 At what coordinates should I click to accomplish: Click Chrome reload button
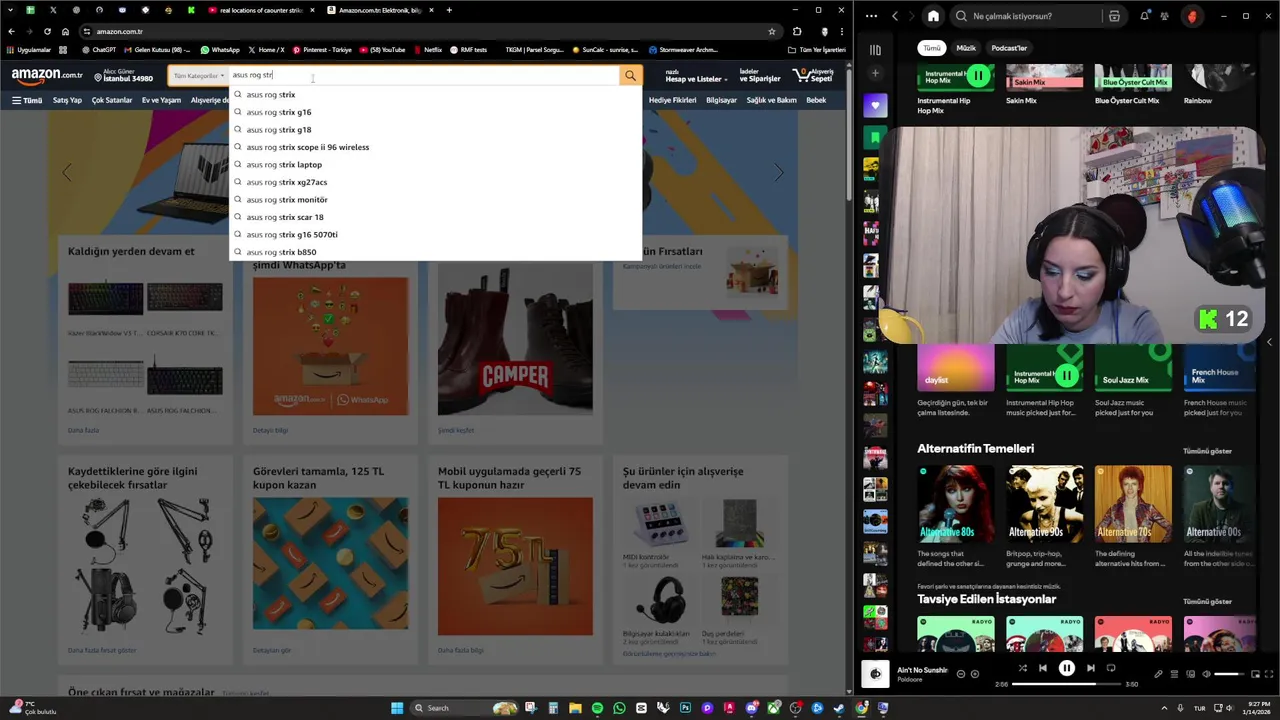pyautogui.click(x=47, y=31)
